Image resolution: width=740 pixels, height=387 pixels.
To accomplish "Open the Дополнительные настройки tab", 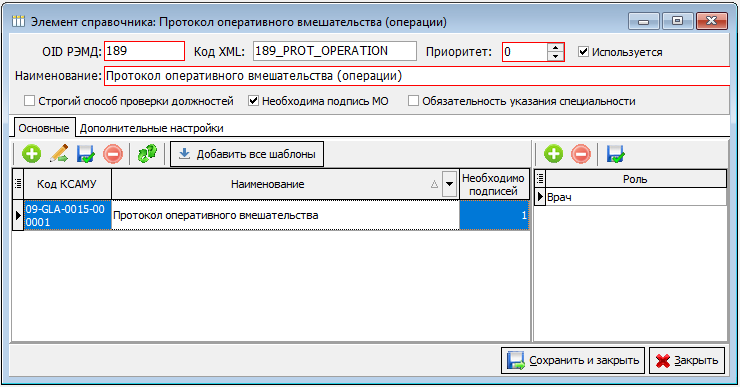I will tap(151, 128).
